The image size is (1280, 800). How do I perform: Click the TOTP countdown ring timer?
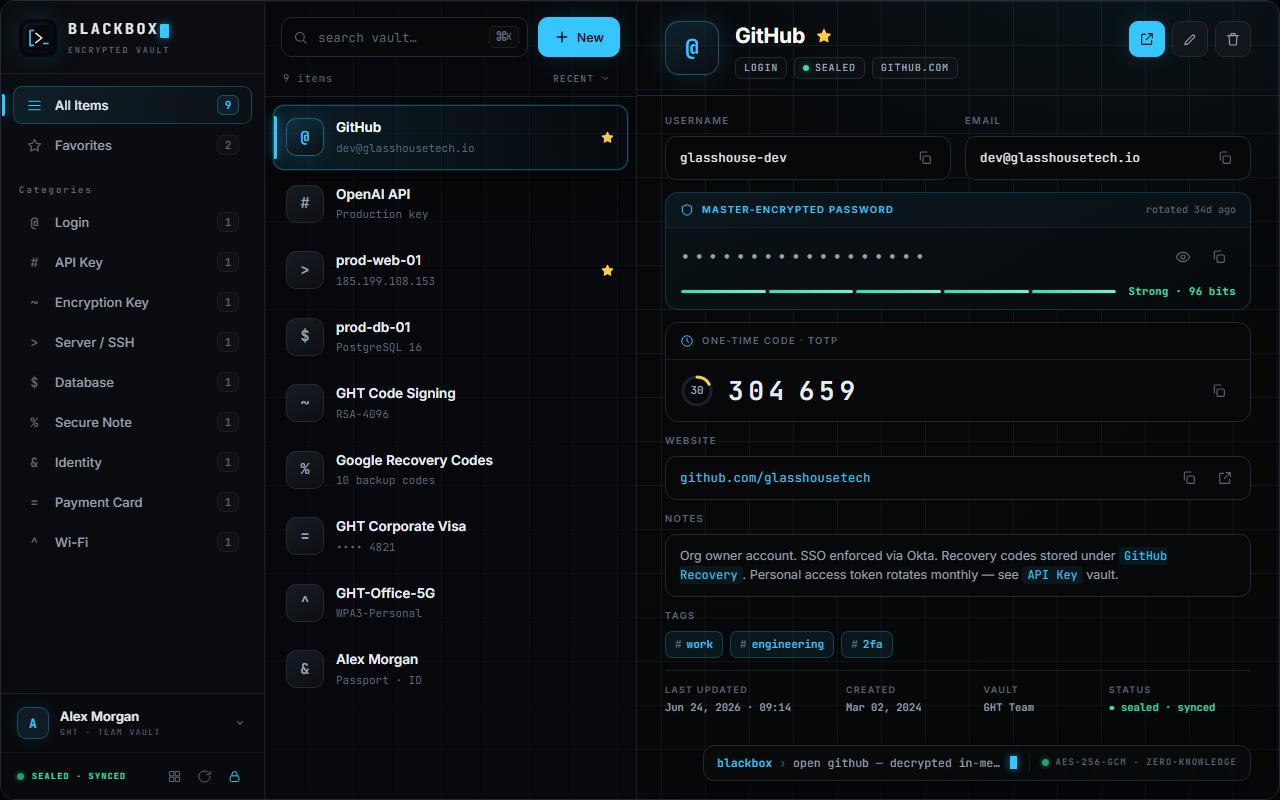[x=697, y=391]
